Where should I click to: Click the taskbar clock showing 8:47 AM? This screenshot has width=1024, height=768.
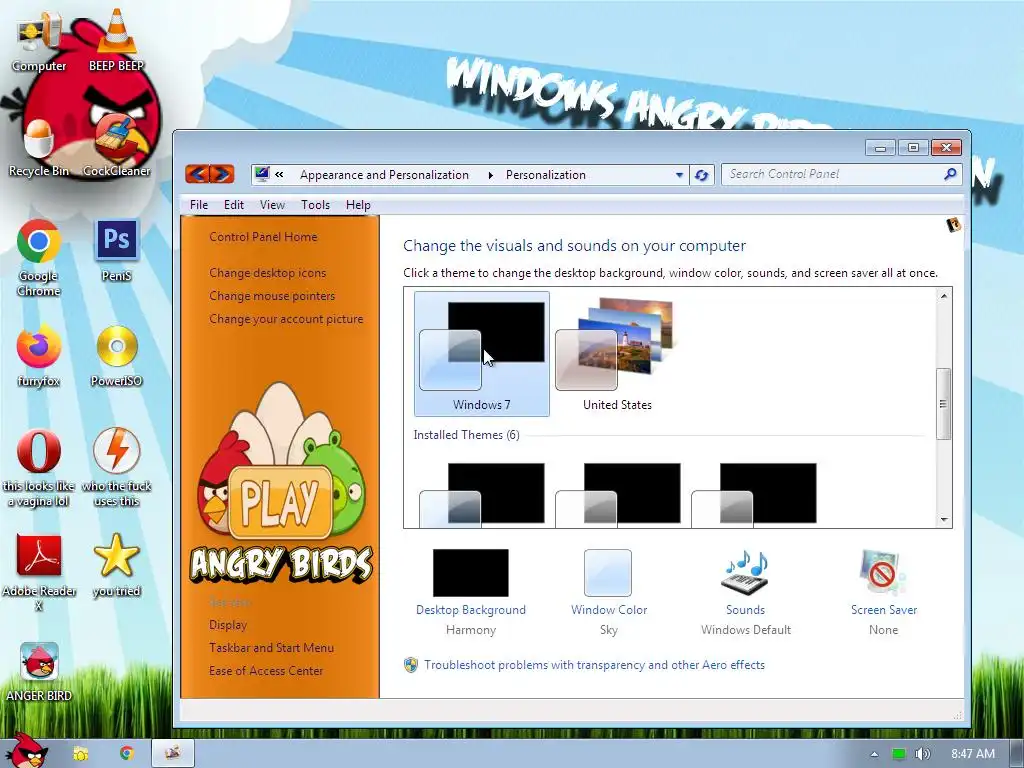pos(973,754)
